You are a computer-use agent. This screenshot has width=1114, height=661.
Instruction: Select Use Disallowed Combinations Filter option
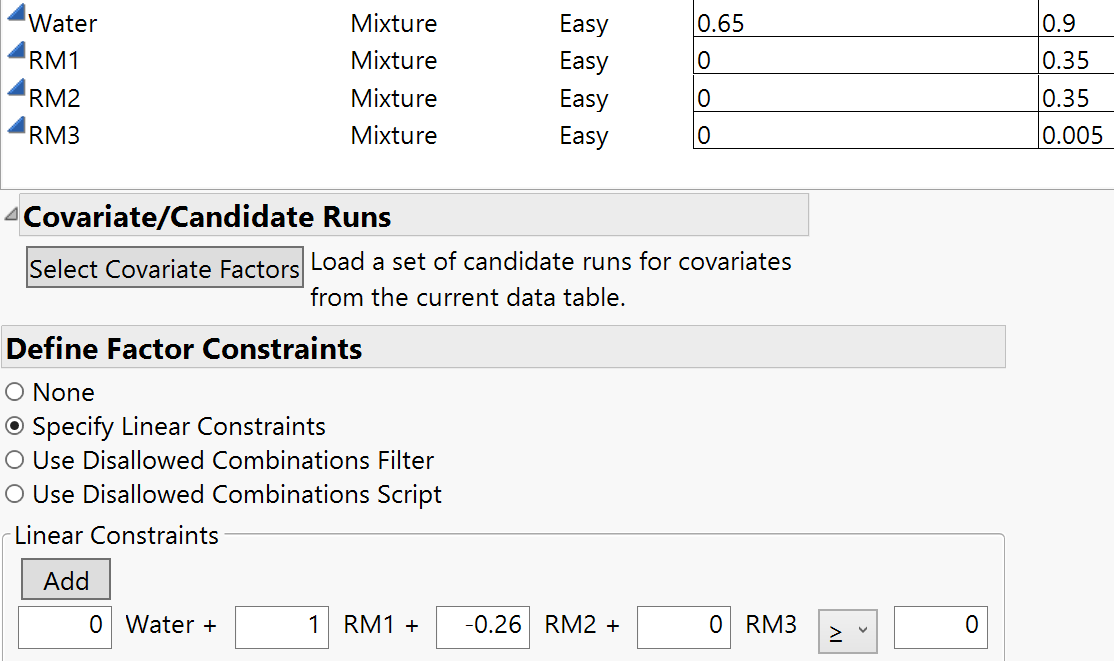click(x=15, y=460)
